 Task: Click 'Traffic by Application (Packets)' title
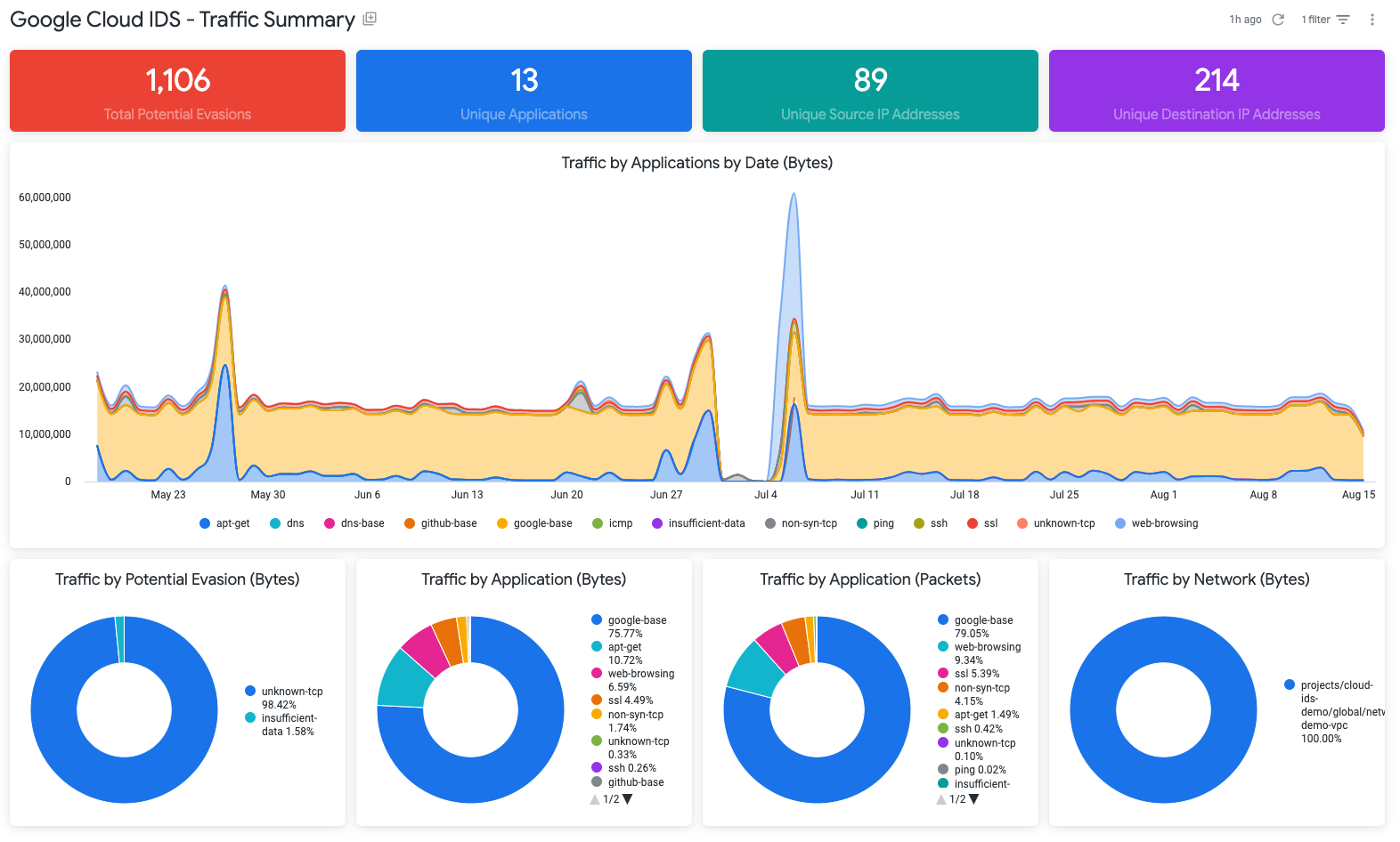click(x=870, y=579)
